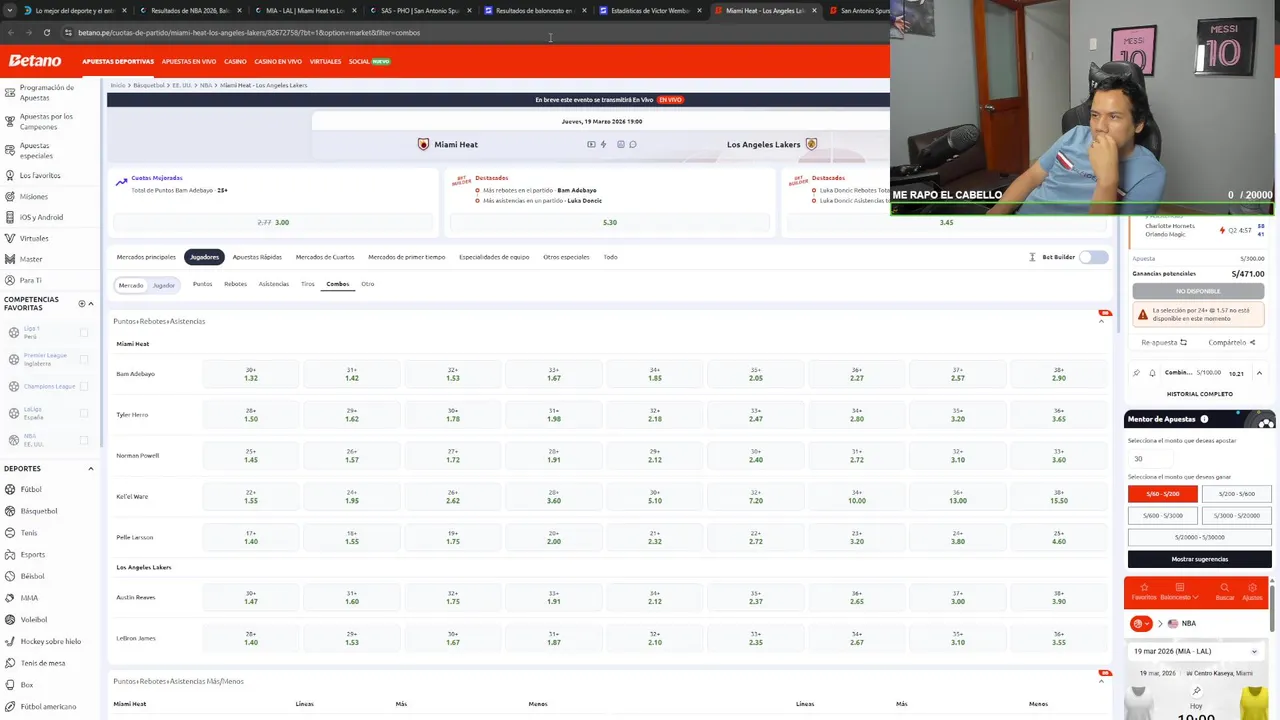Collapse Puntos+Rebotes+Asistencias Más/Menos market
The height and width of the screenshot is (720, 1280).
[1102, 681]
